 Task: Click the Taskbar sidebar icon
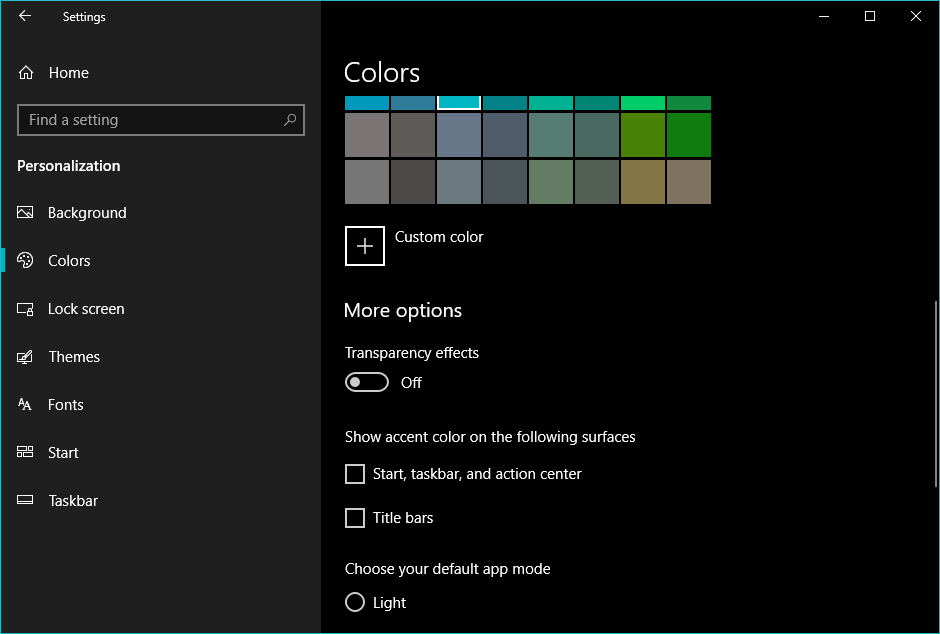pos(26,501)
